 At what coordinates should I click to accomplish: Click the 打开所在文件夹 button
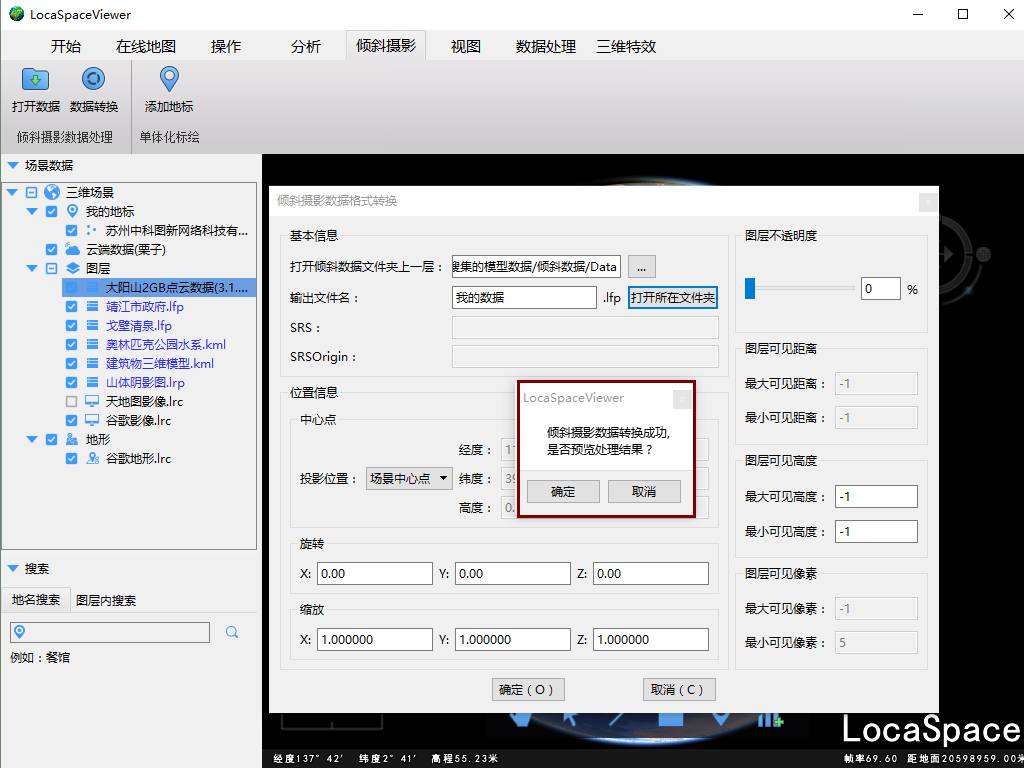pos(673,298)
